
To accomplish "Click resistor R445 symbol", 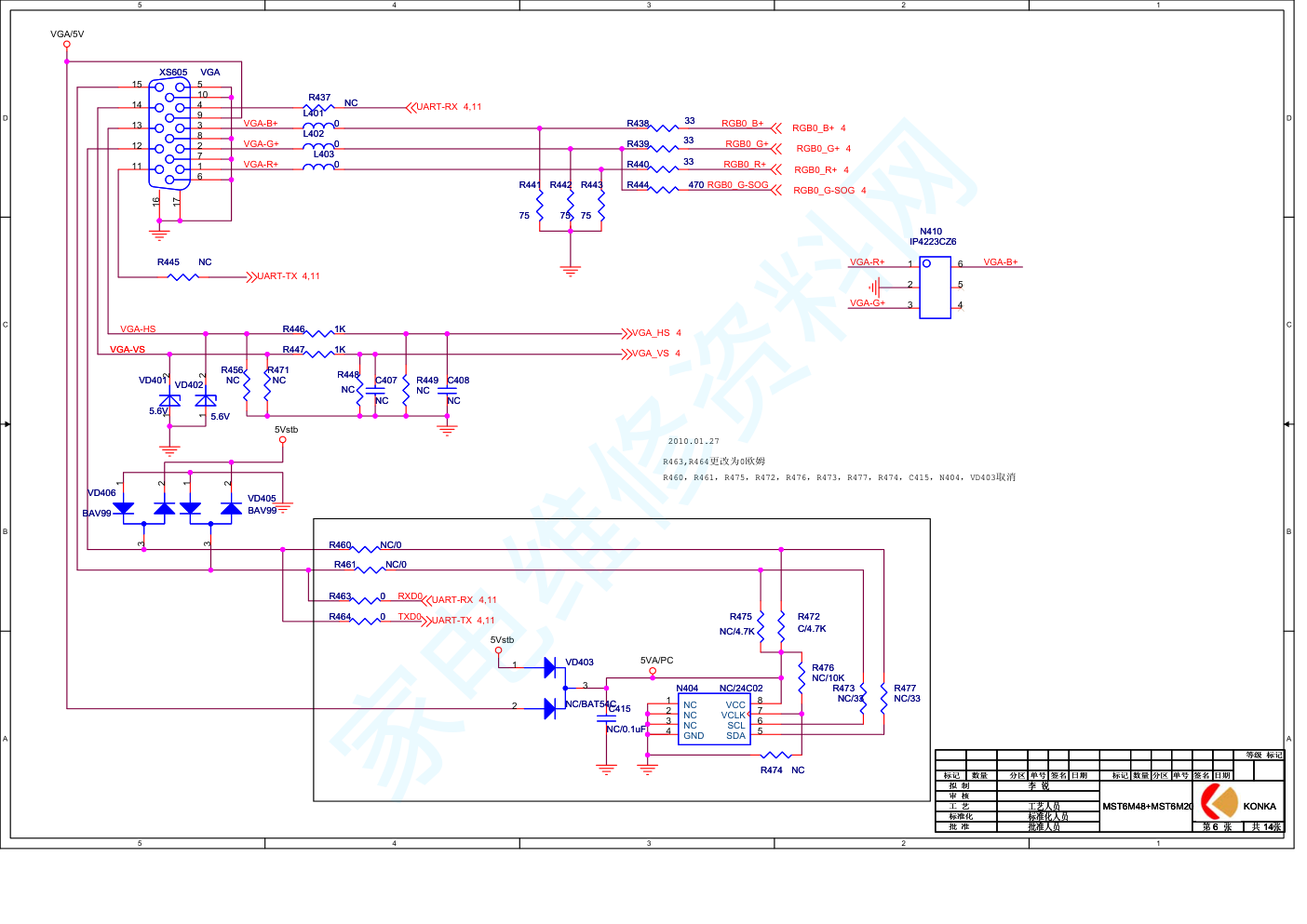I will tap(182, 276).
